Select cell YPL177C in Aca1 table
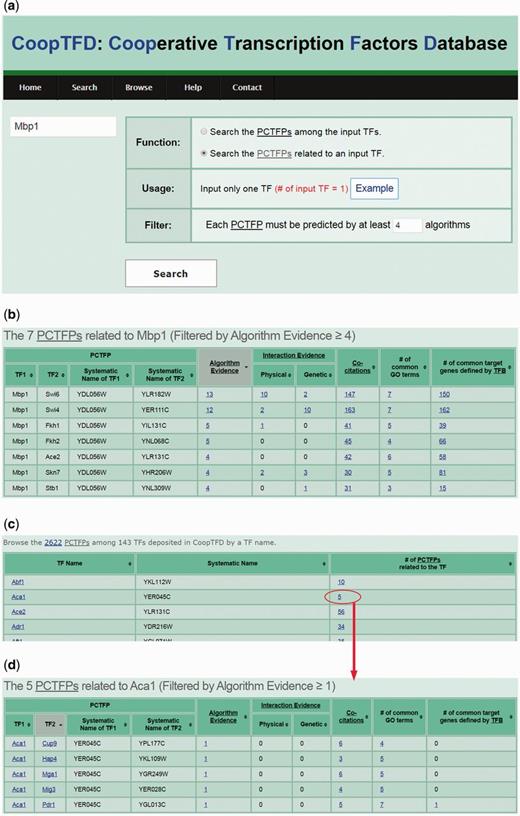Image resolution: width=520 pixels, height=816 pixels. (163, 744)
